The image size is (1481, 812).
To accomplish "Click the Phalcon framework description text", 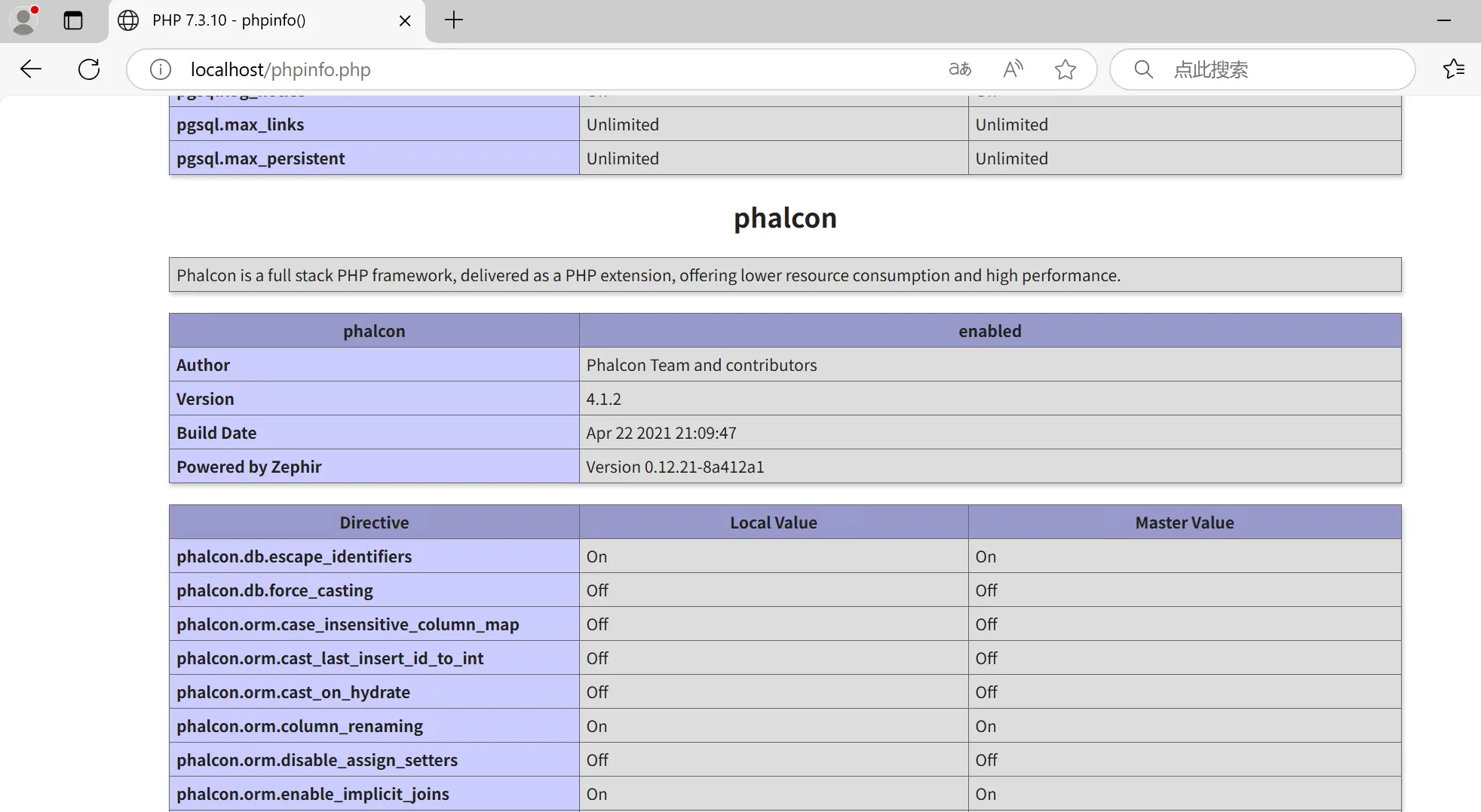I will point(649,275).
